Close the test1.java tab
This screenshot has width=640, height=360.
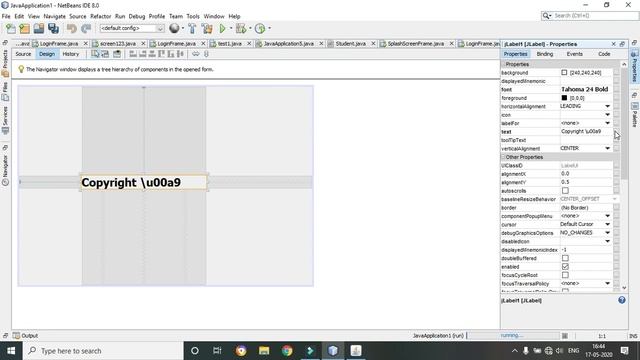point(249,43)
